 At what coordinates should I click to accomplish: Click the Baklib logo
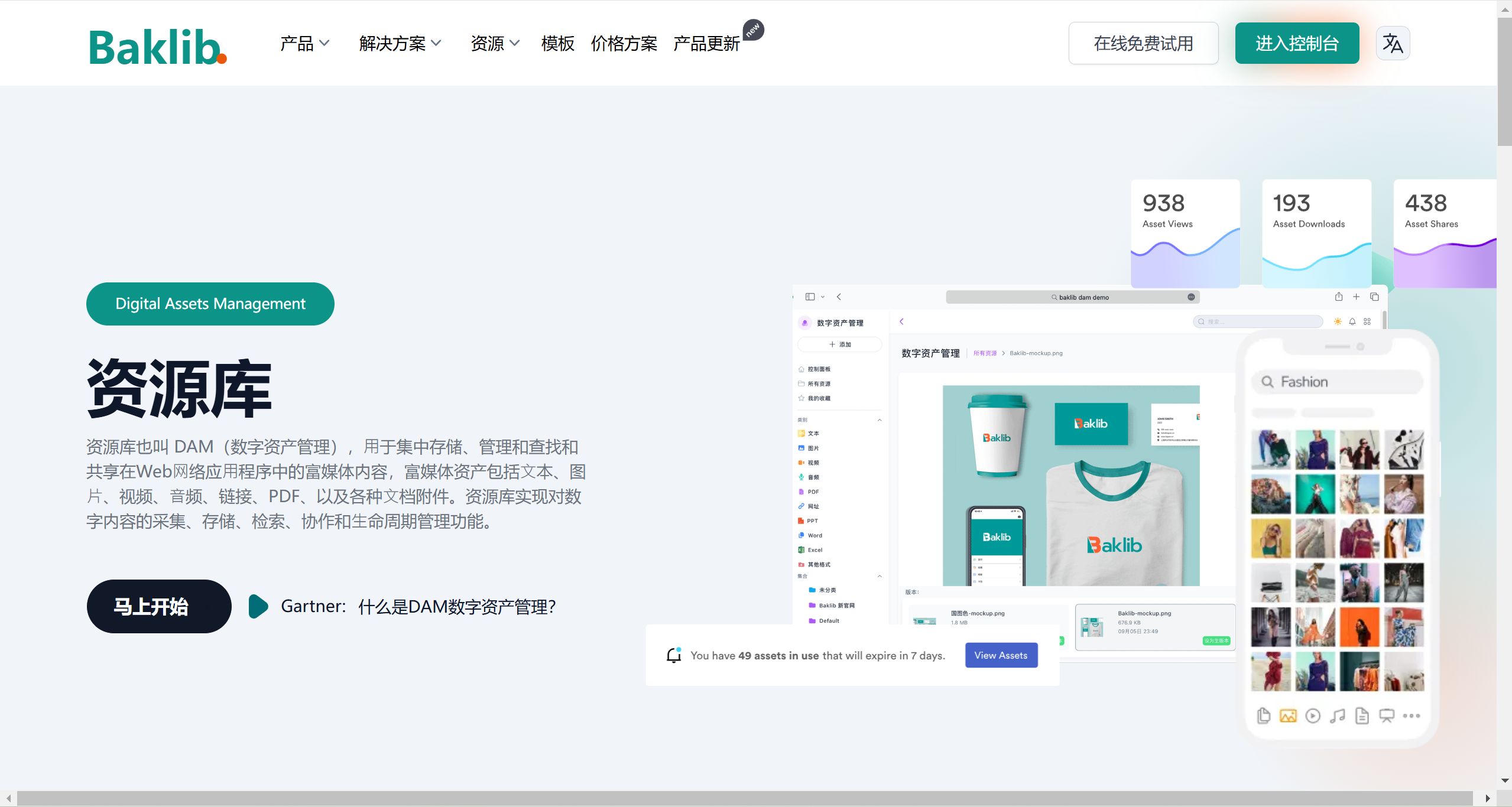(158, 46)
